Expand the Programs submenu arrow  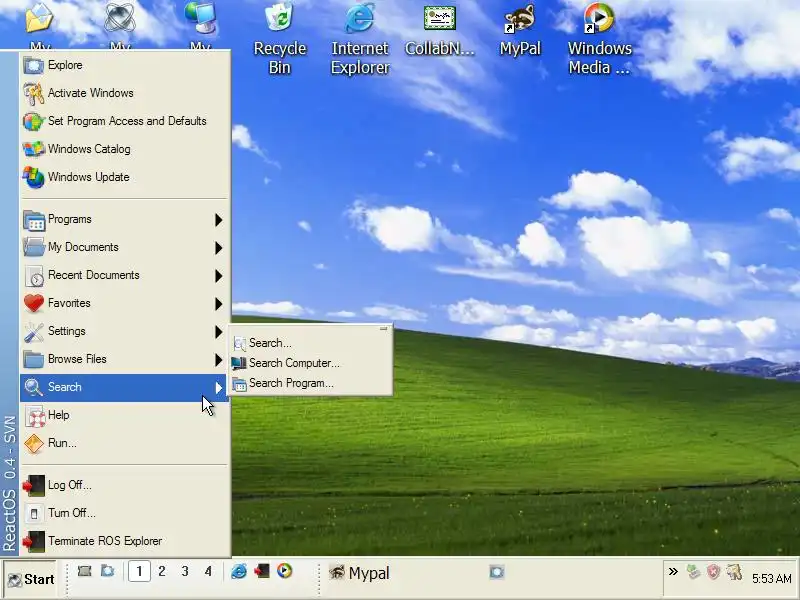pyautogui.click(x=218, y=220)
